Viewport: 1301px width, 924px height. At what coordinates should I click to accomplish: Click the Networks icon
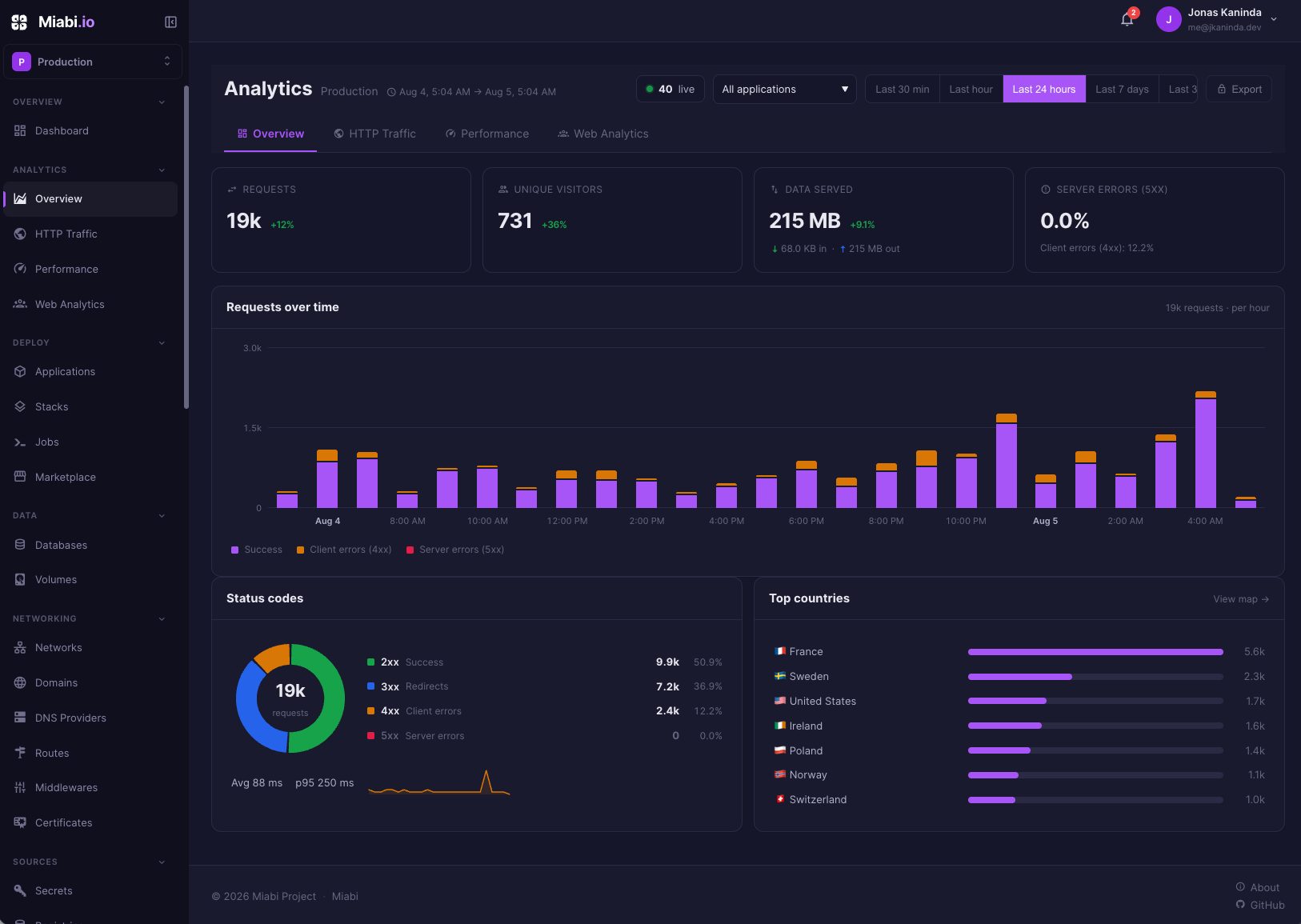coord(20,648)
